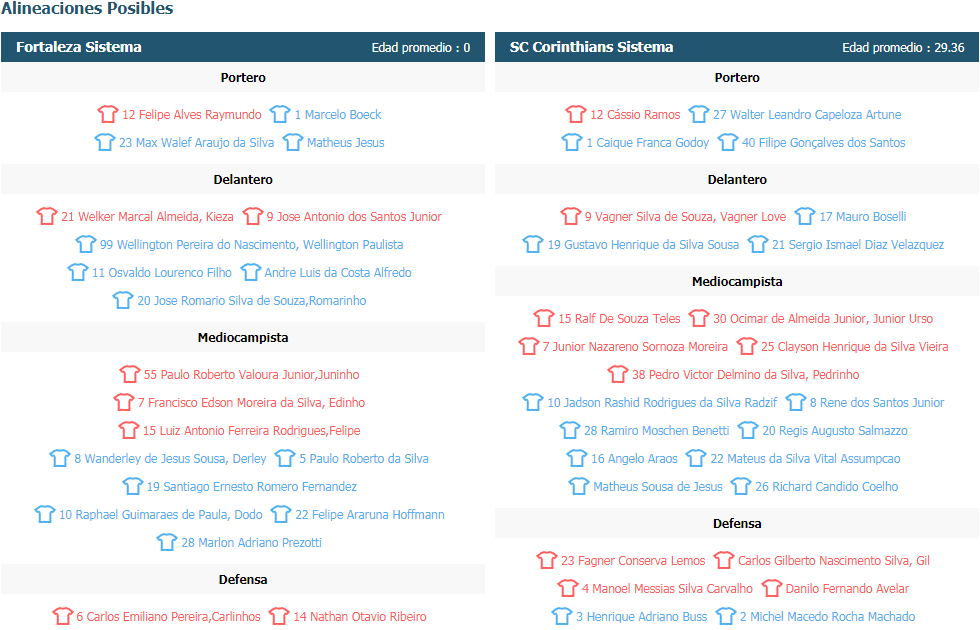Click the red shirt icon beside Paulo Roberto Valoura Junior, Juninho
The image size is (980, 630).
point(129,374)
